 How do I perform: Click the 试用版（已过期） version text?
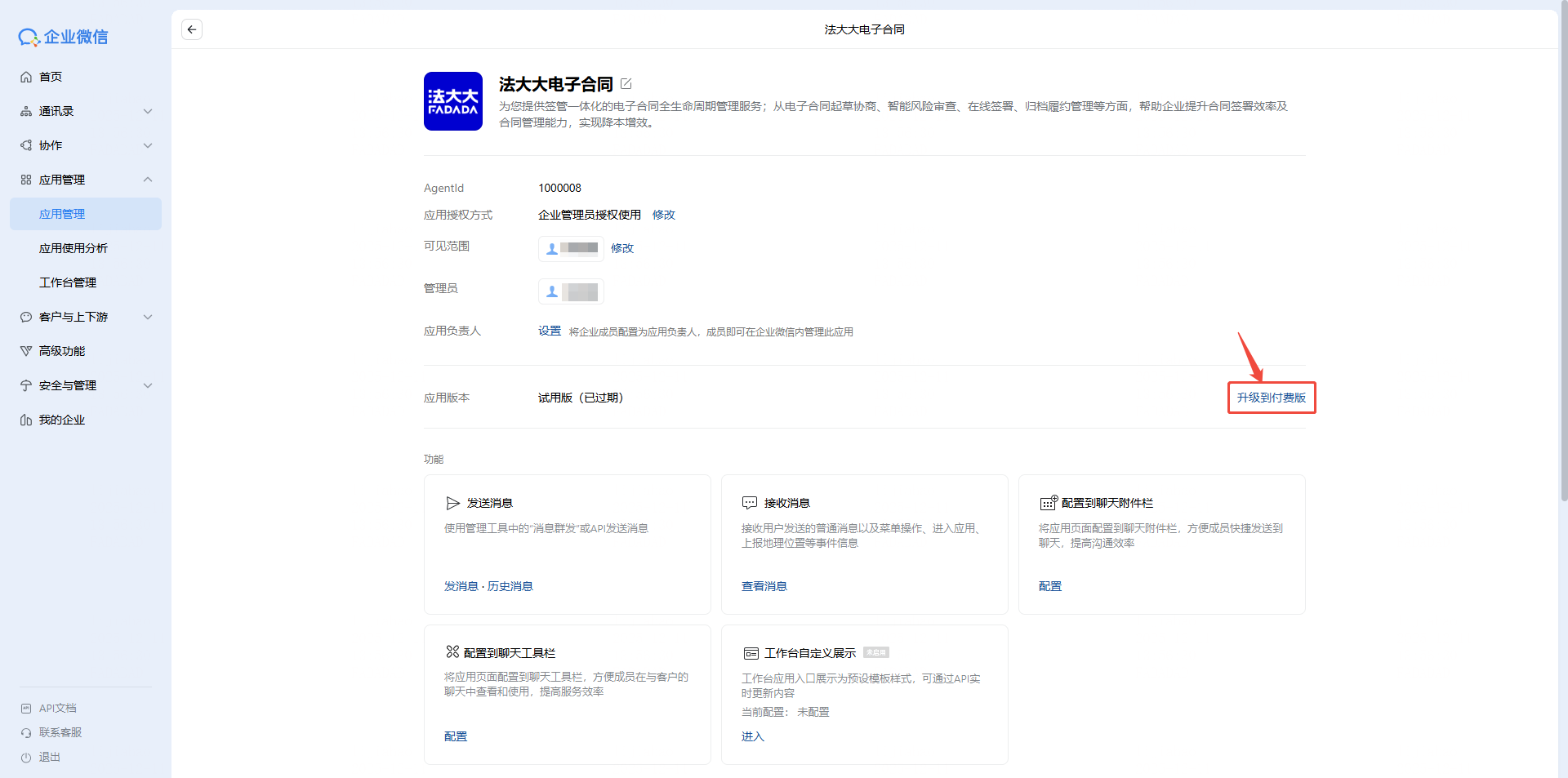point(581,398)
